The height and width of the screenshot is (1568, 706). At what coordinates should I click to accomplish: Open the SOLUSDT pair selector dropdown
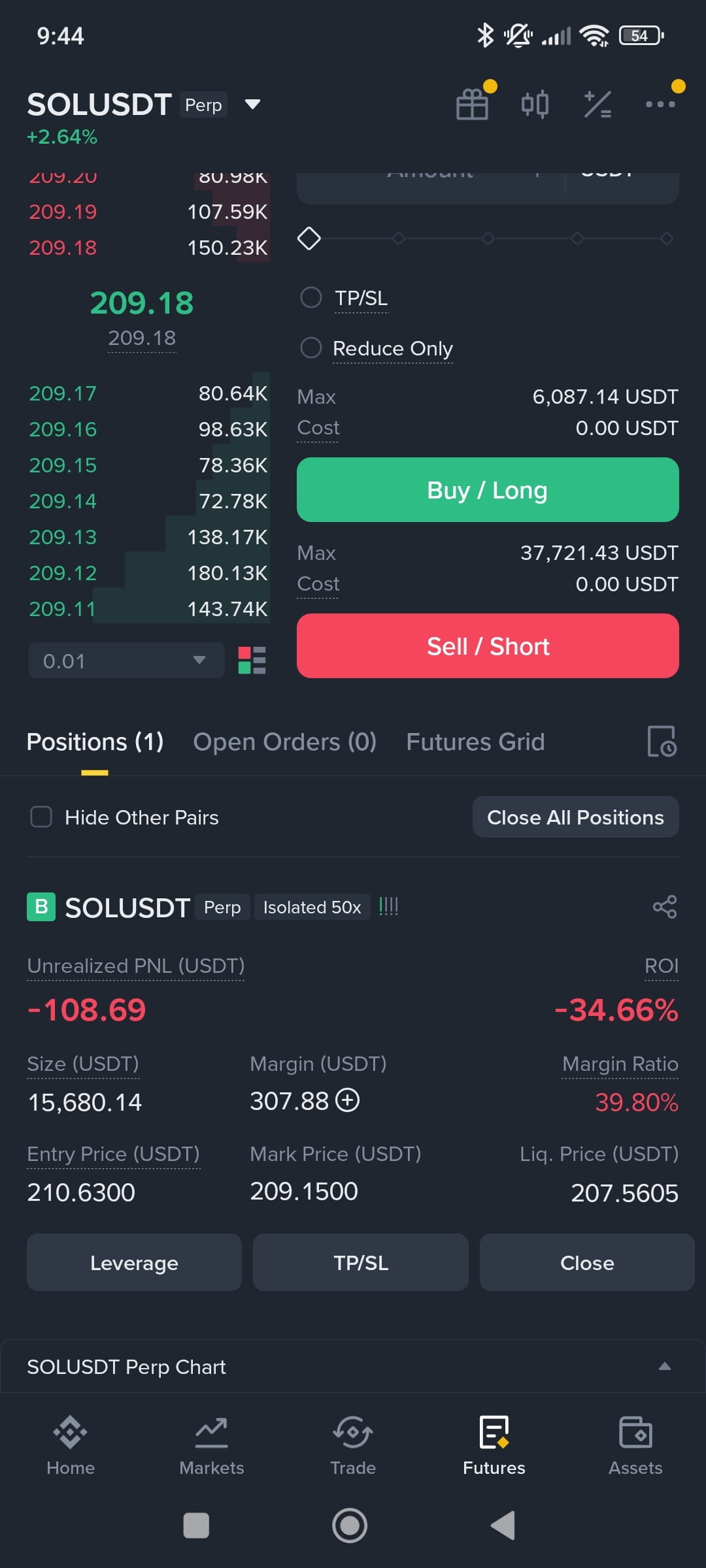252,105
